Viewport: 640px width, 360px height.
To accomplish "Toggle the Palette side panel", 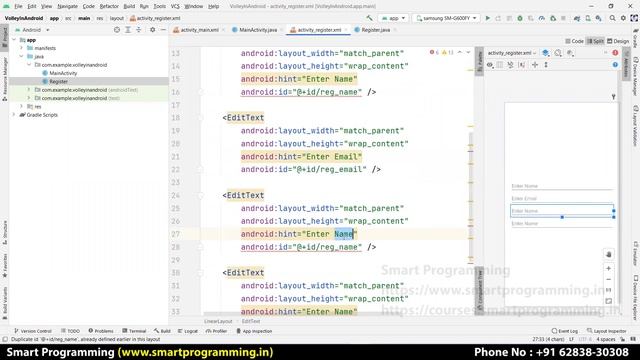I will 480,62.
